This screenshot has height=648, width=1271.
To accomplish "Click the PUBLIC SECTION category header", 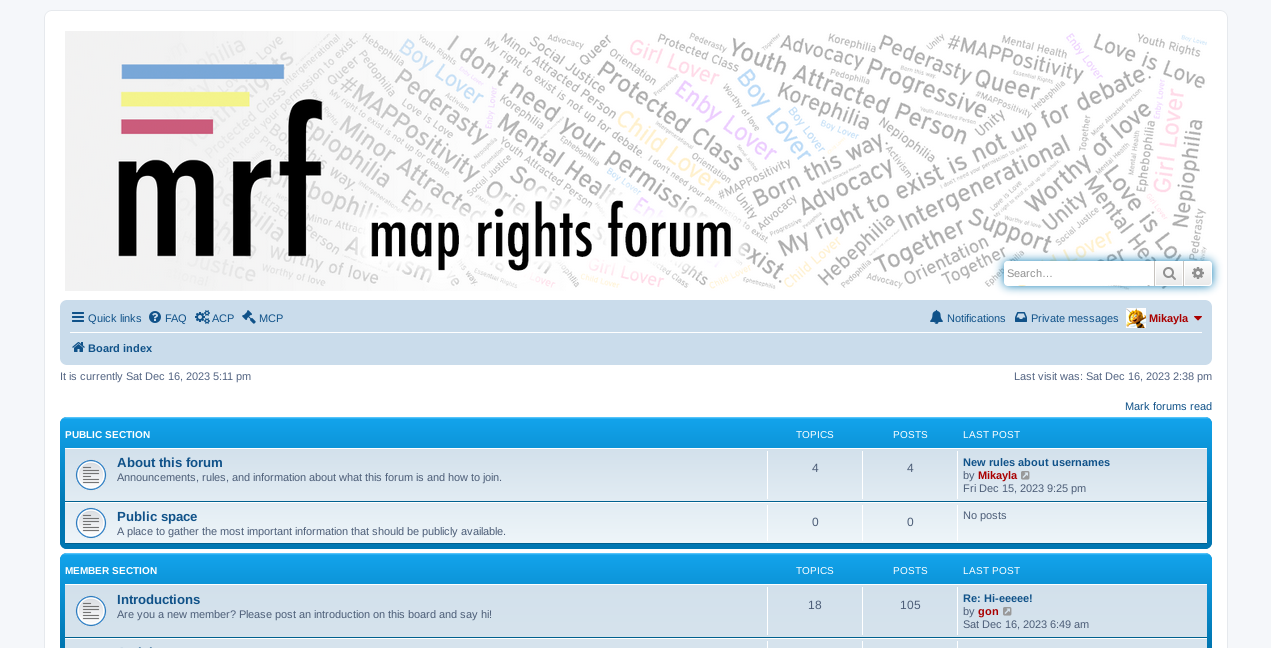I will [x=107, y=434].
